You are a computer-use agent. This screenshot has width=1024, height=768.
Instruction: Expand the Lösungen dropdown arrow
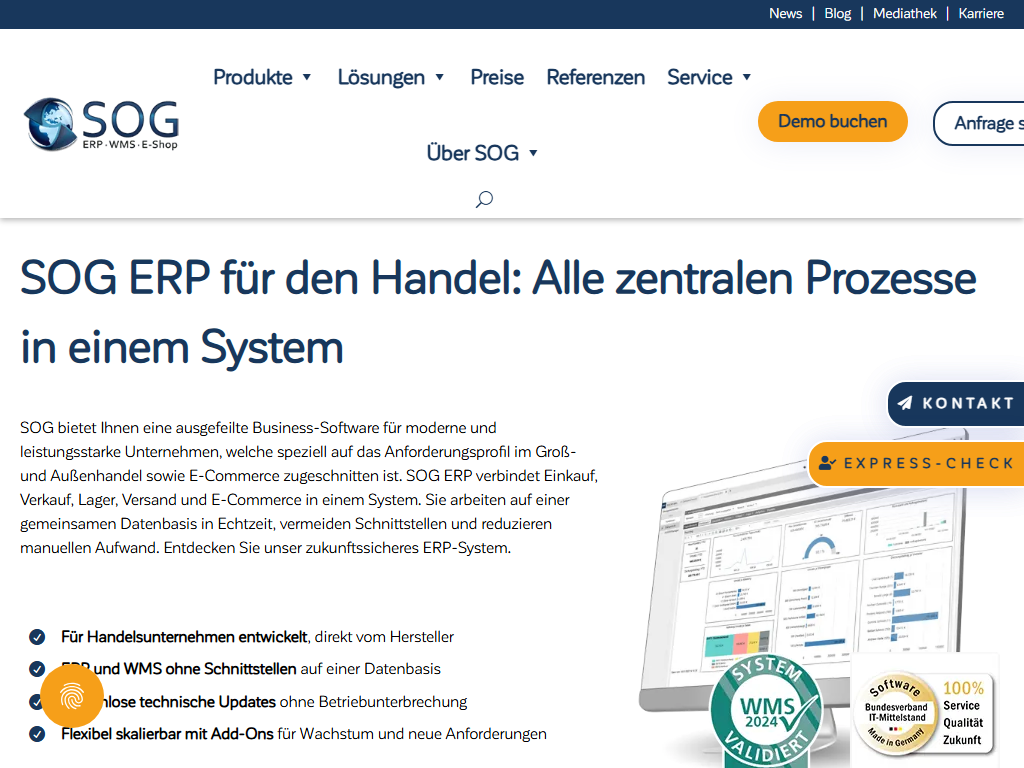pos(440,77)
